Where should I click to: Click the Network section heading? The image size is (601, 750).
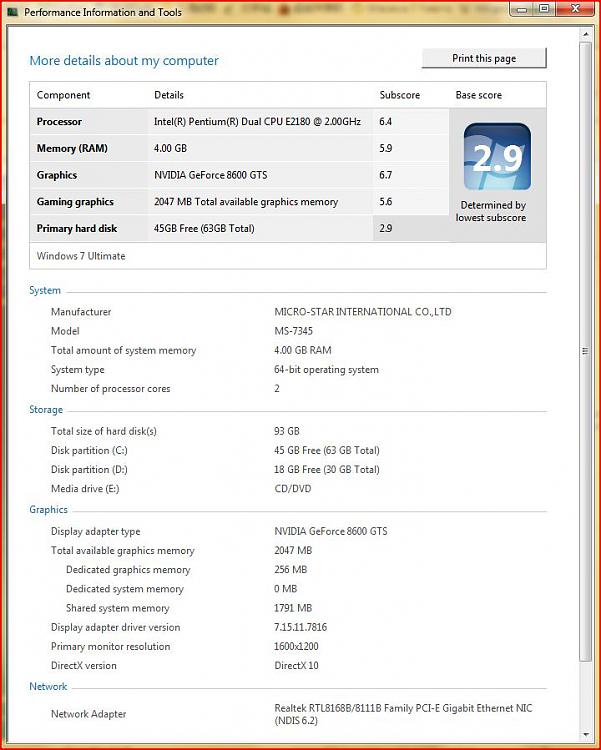48,686
